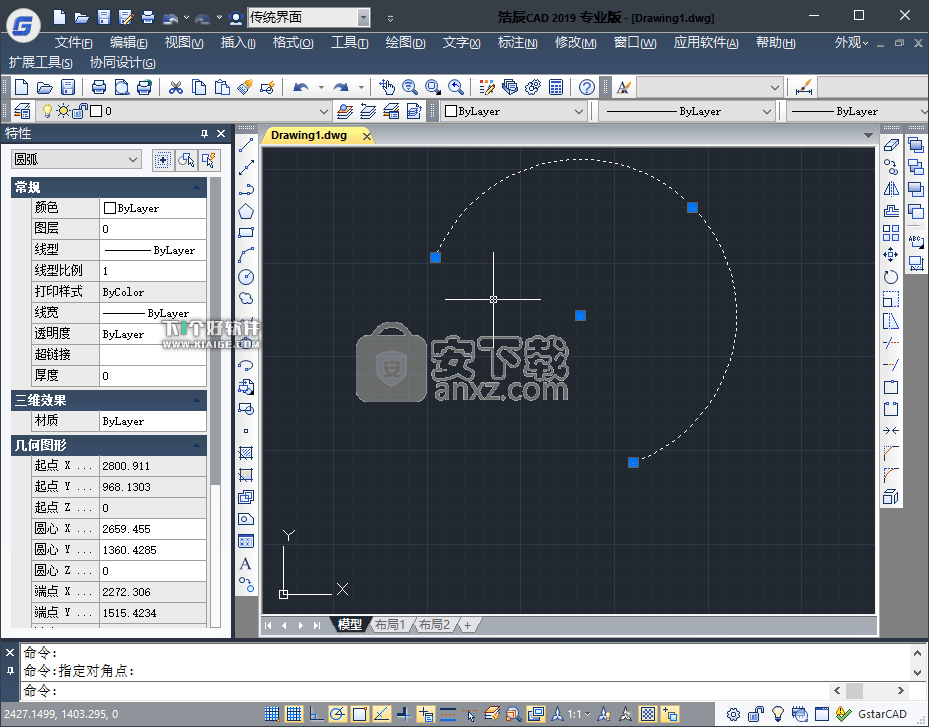
Task: Open the 标注 menu
Action: click(517, 43)
